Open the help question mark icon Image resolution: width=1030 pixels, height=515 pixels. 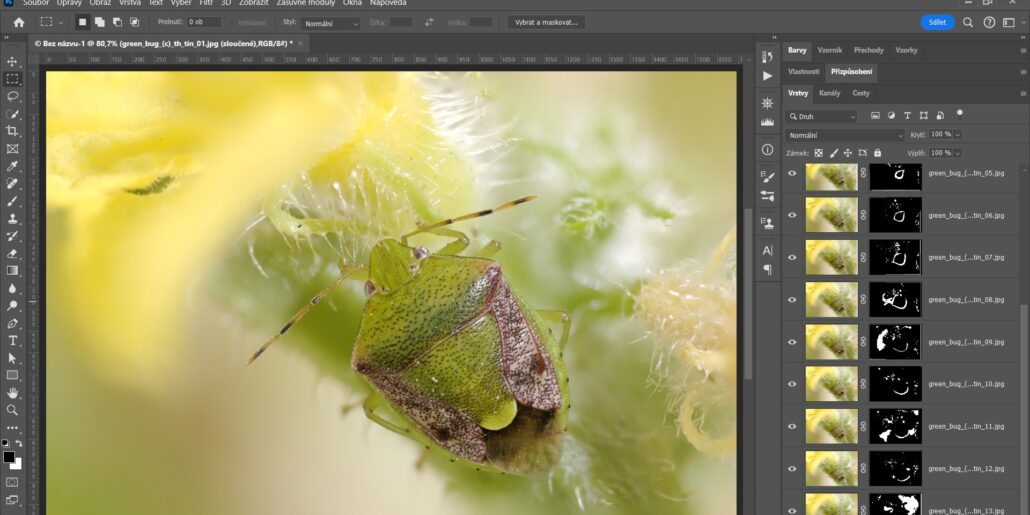pyautogui.click(x=989, y=22)
